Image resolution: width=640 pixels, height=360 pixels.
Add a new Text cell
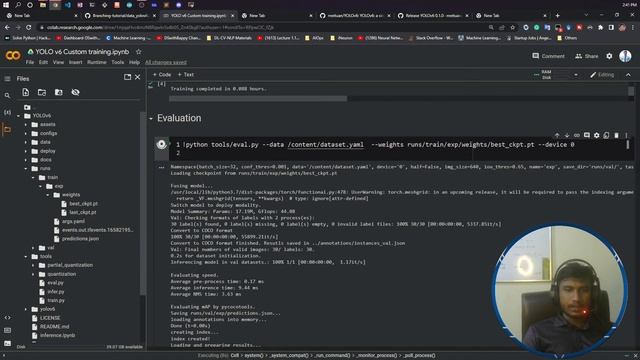click(186, 75)
